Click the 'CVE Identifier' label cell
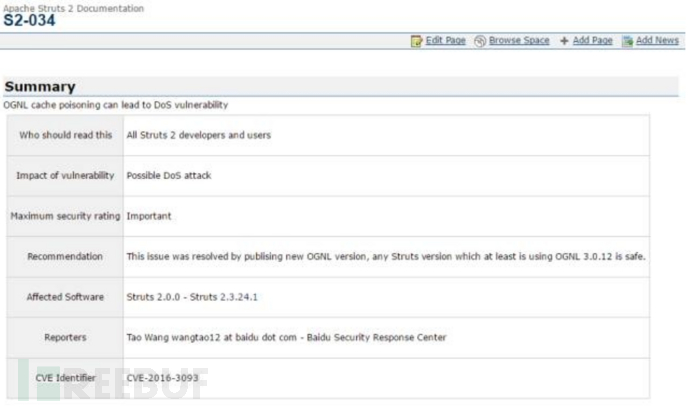The width and height of the screenshot is (690, 408). pos(65,378)
